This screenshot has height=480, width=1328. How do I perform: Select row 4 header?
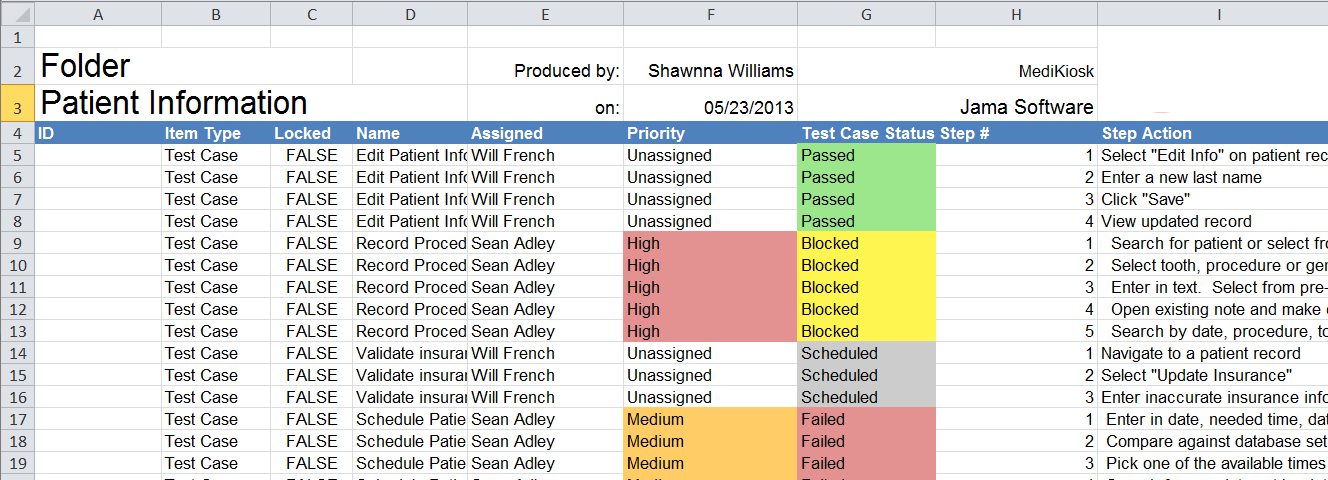16,133
